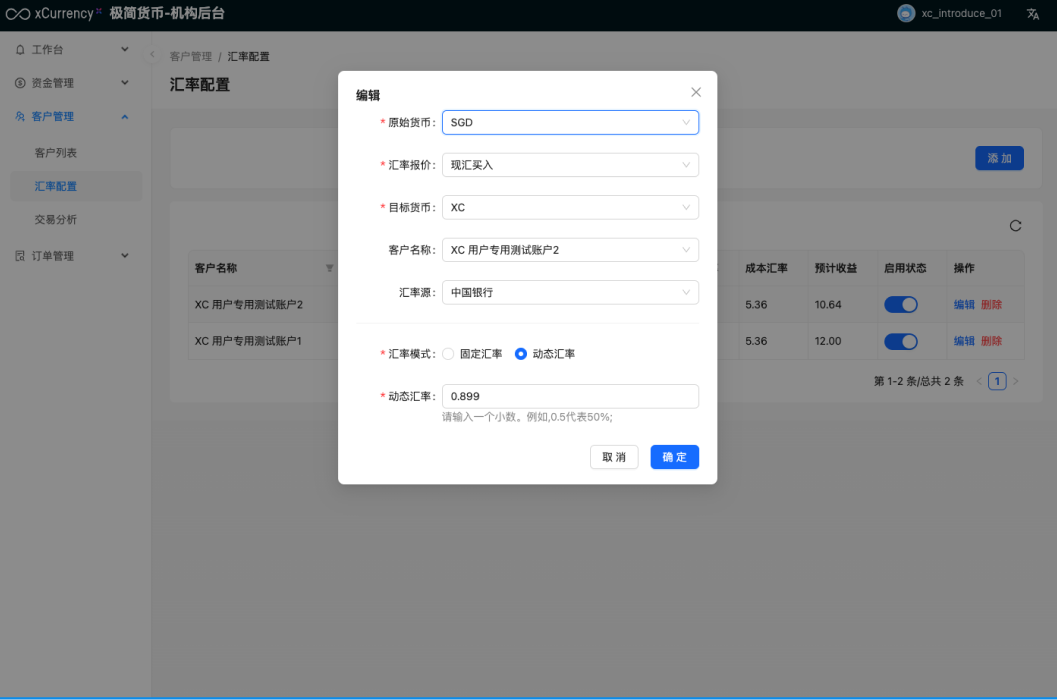Close the 编辑 dialog with X icon

point(696,92)
